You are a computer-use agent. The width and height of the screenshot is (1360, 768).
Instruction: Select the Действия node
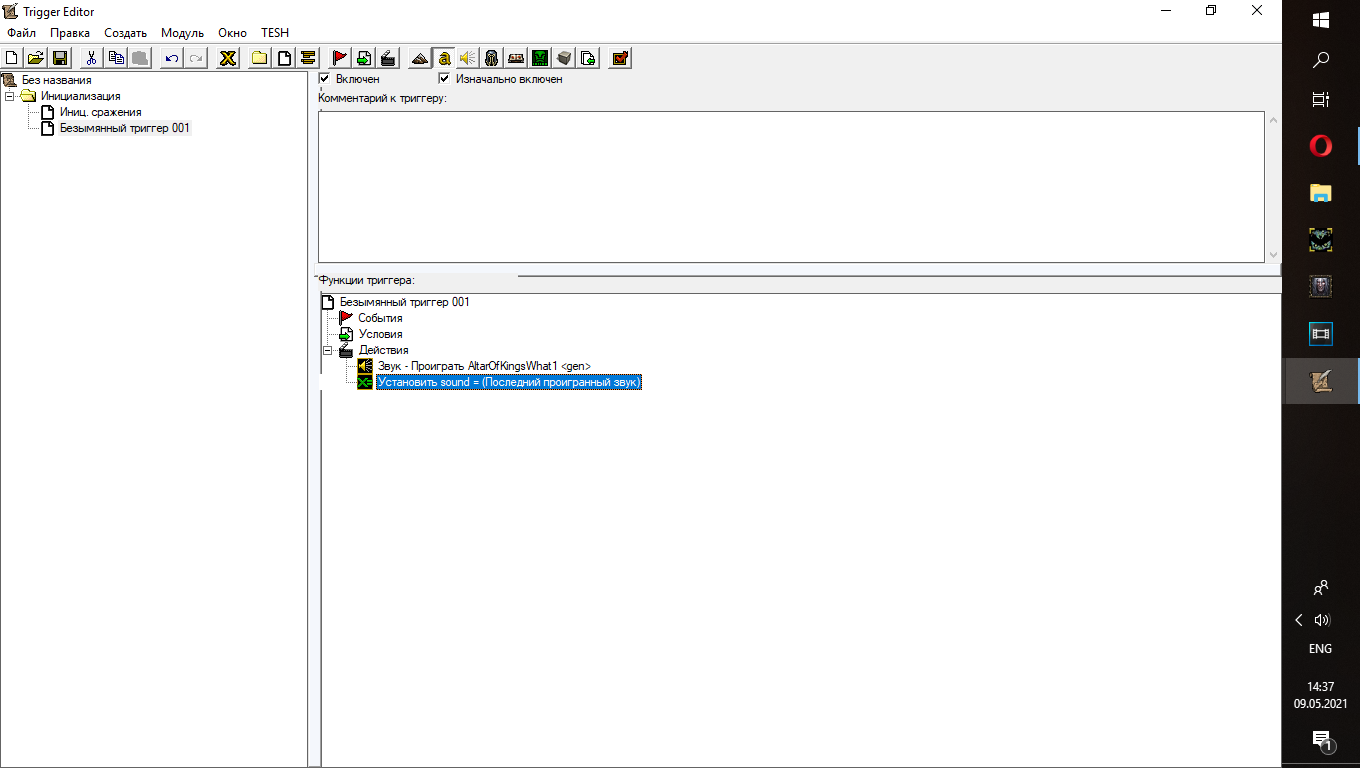[x=384, y=350]
